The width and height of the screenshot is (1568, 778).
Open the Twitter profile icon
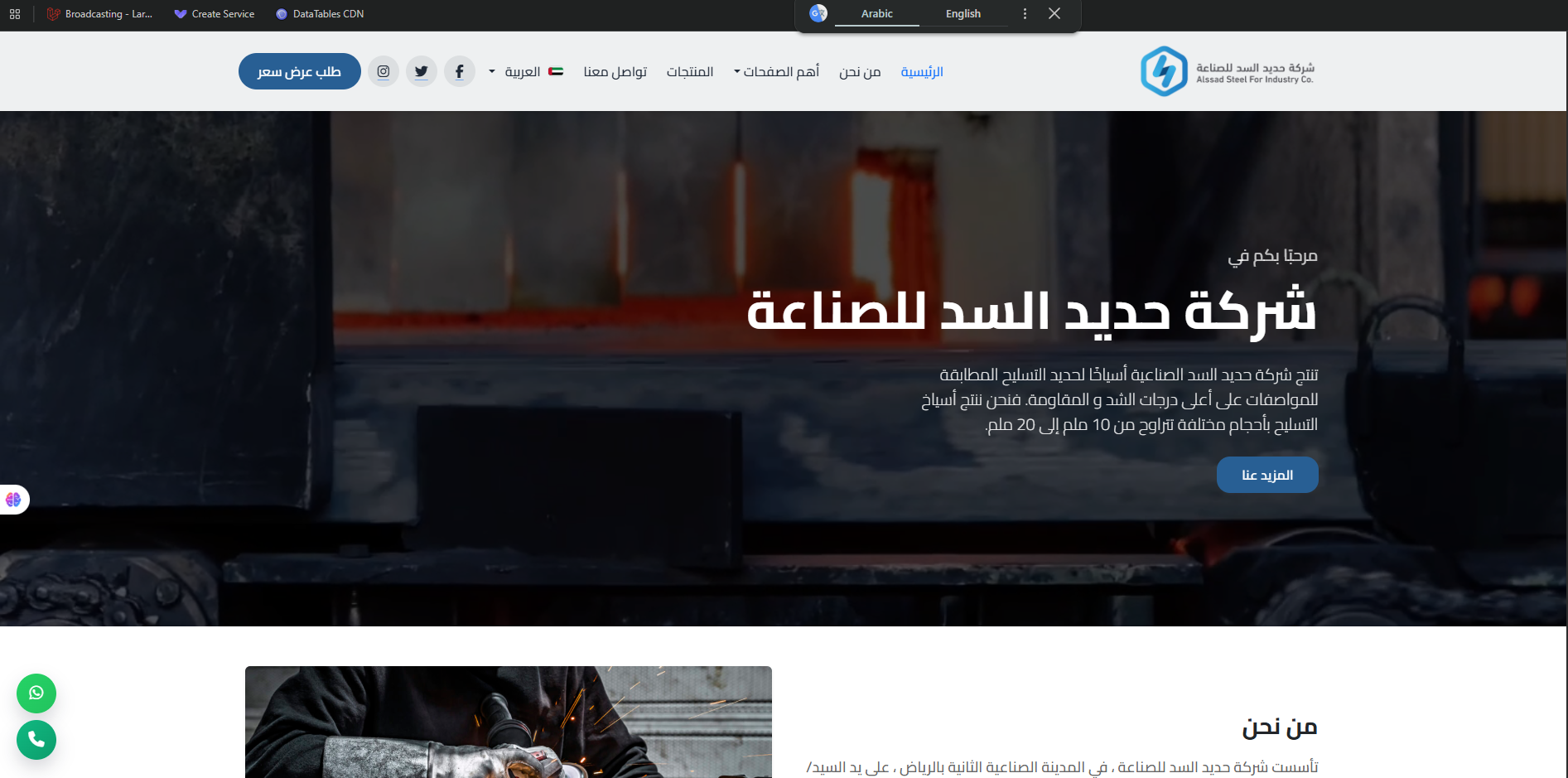point(422,71)
